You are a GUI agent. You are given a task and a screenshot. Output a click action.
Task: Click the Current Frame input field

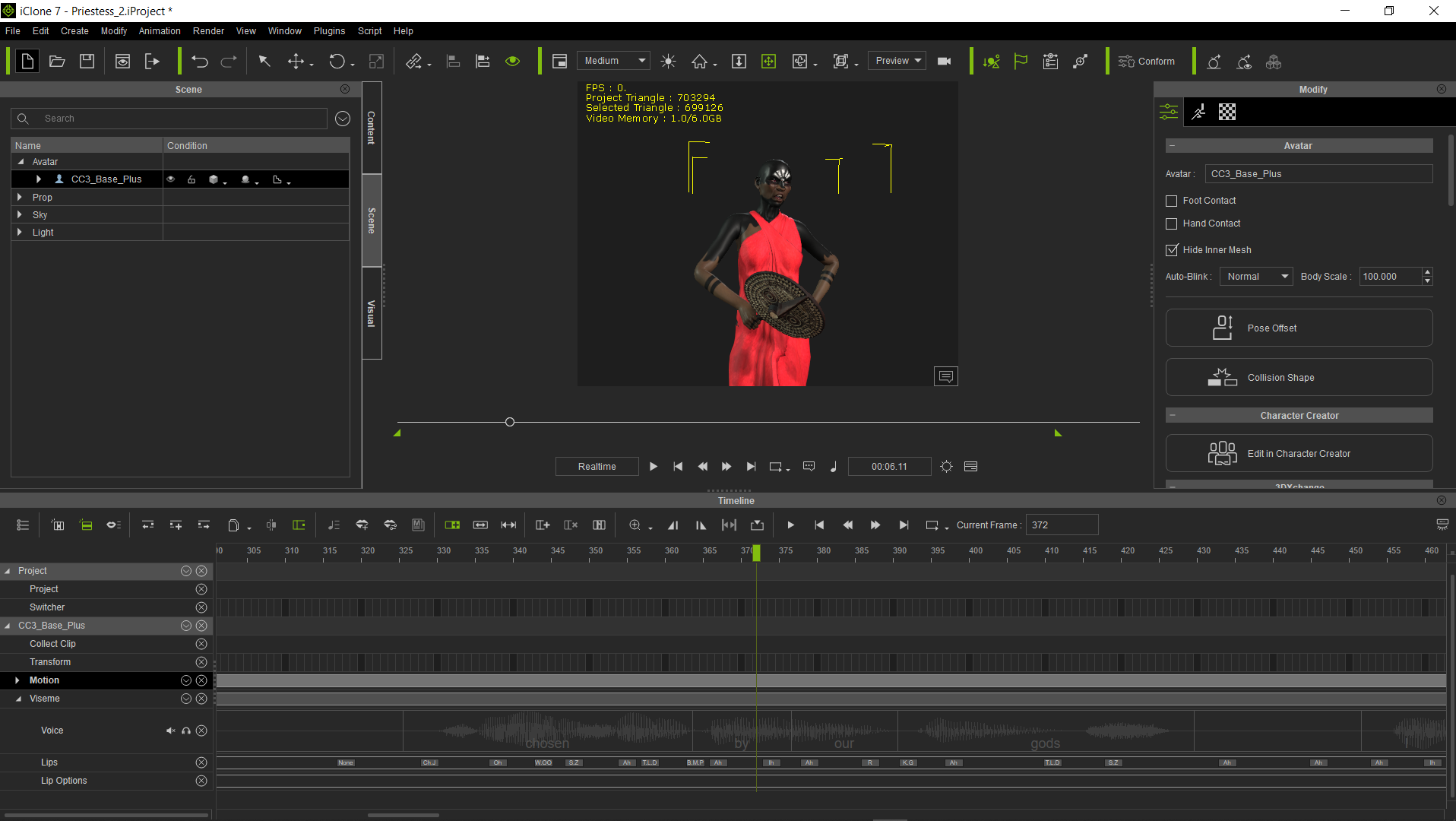1062,525
